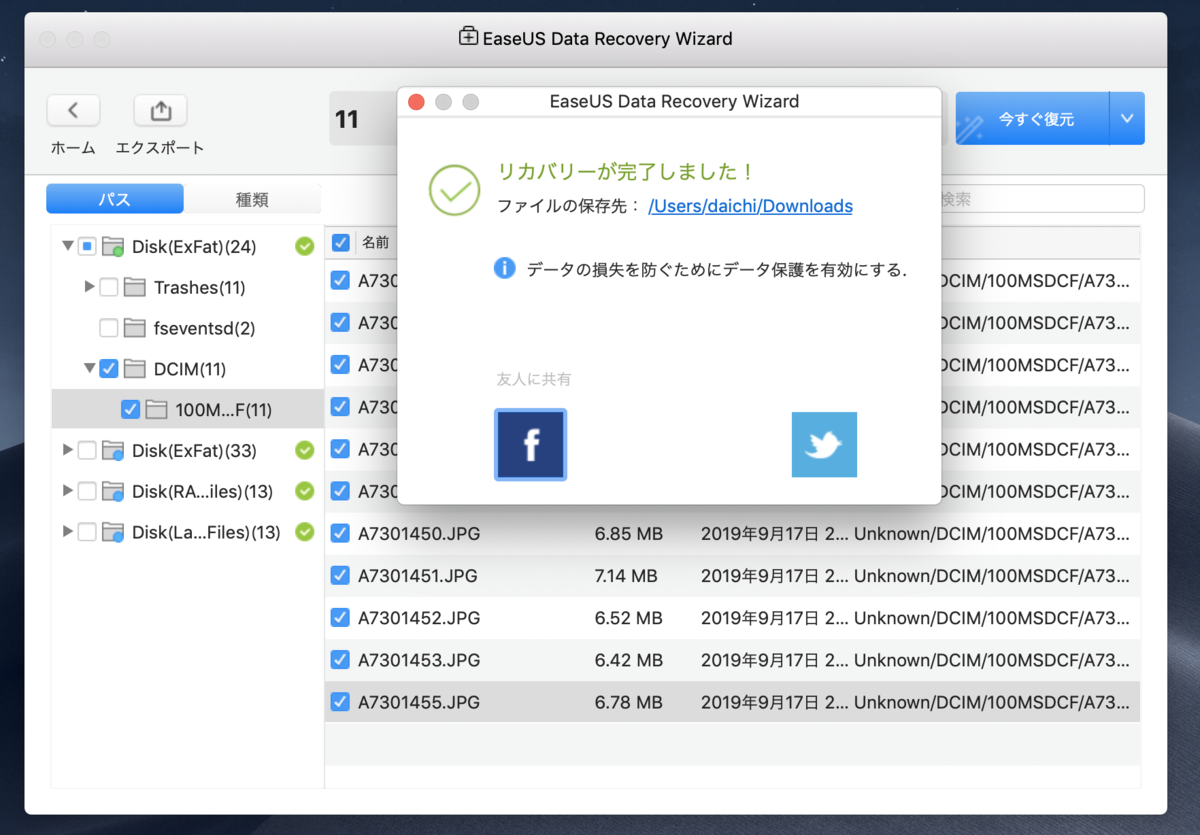Click the 100M...F(11) folder icon
Screen dimensions: 1200x835
(x=156, y=410)
